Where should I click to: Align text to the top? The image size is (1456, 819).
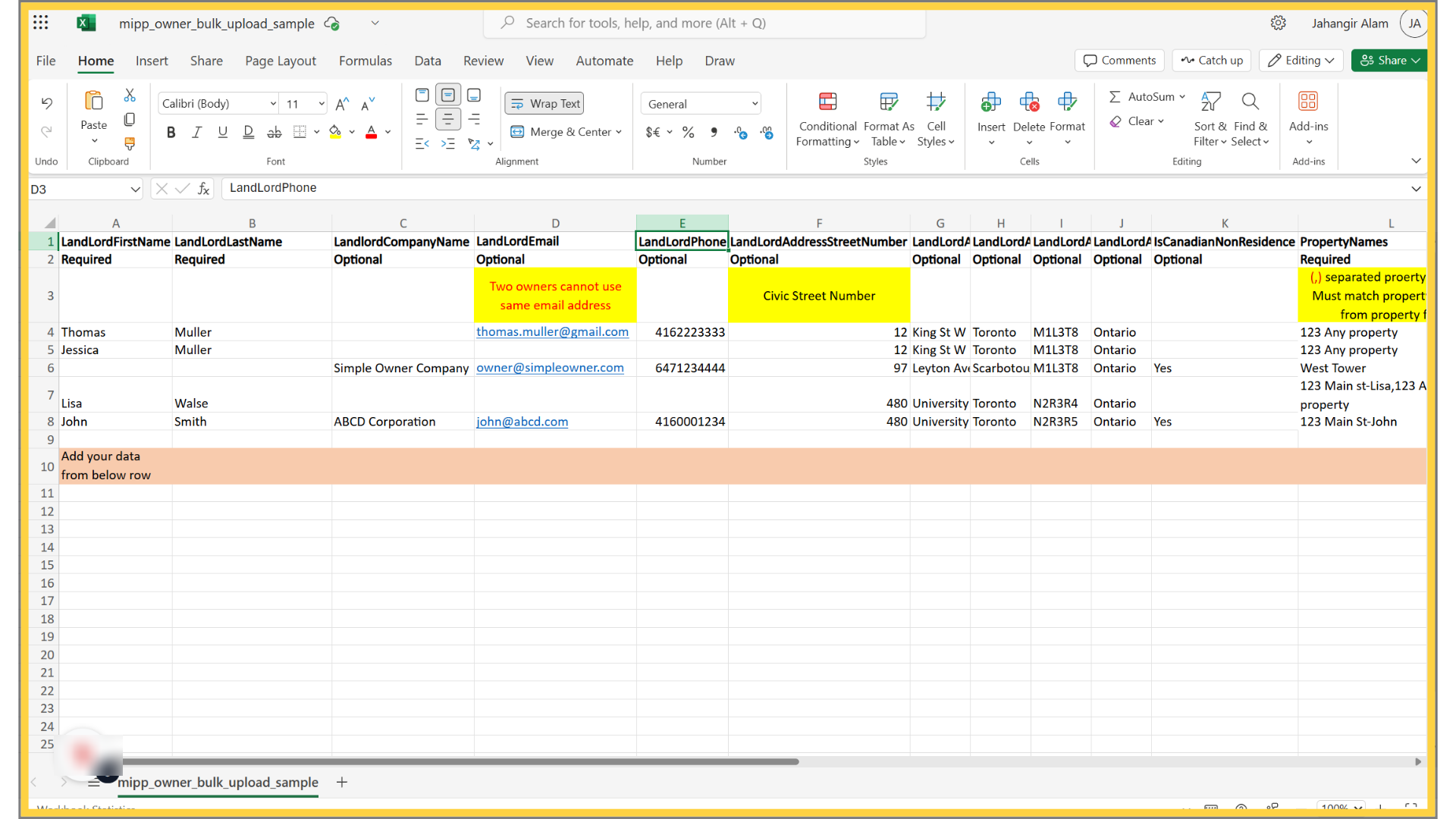[422, 95]
